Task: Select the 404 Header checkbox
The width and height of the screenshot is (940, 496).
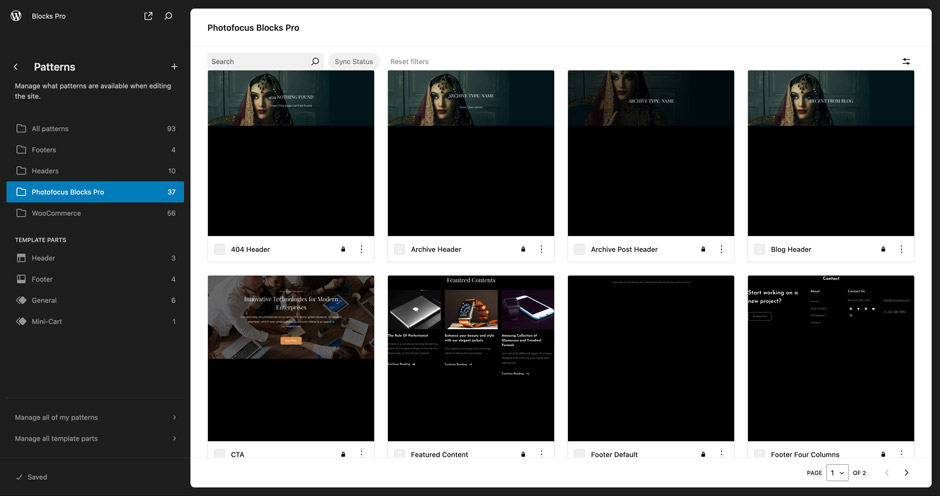Action: coord(220,250)
